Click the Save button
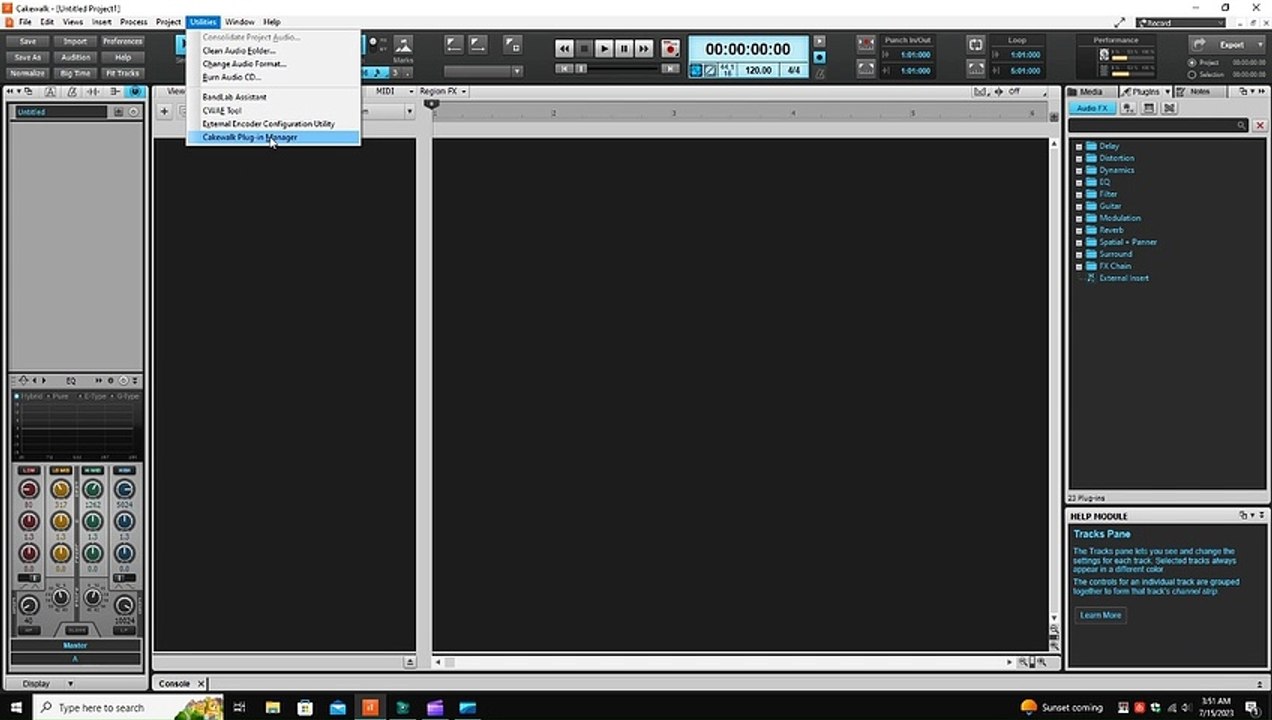 pos(28,41)
